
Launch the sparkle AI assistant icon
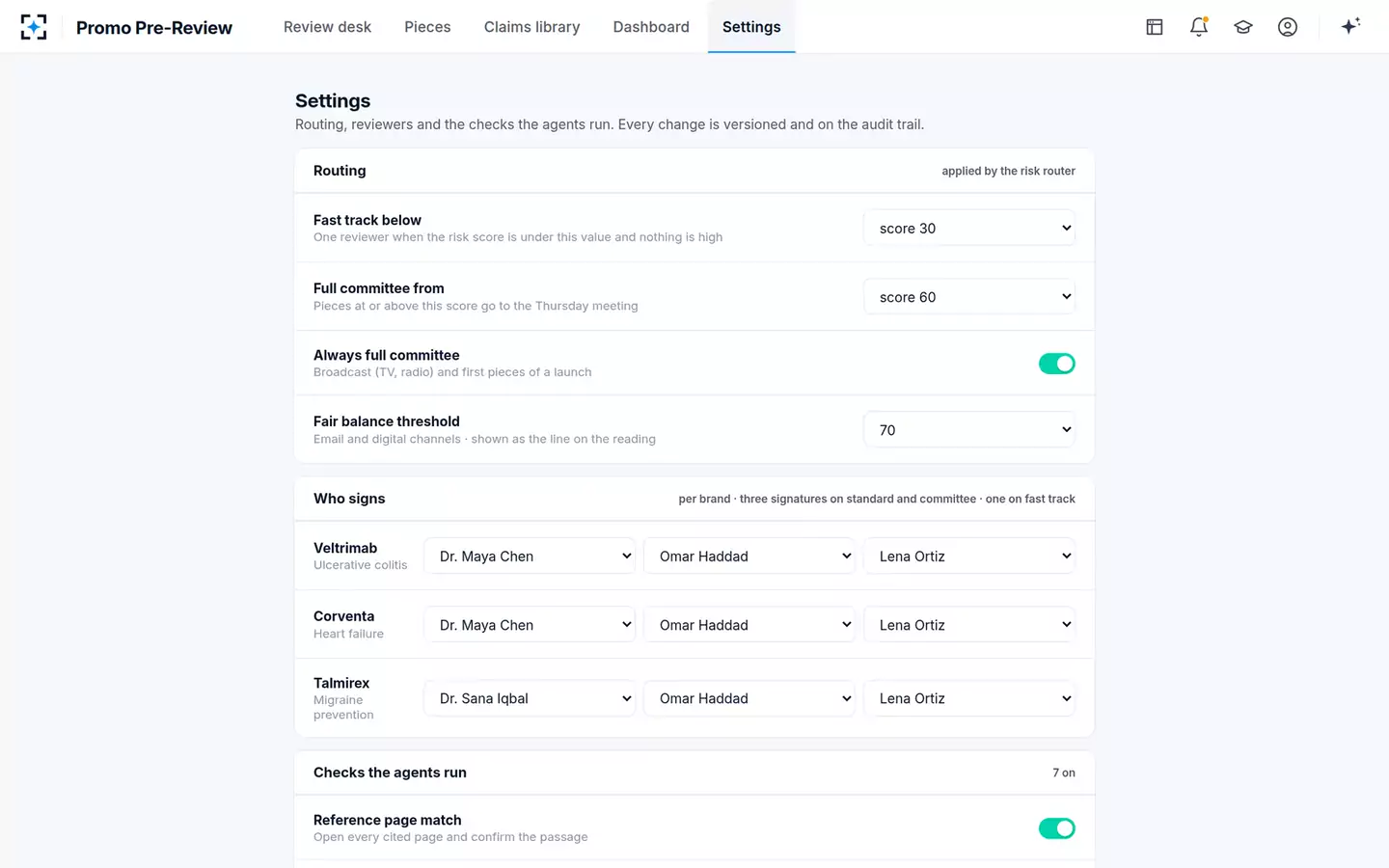(1350, 27)
